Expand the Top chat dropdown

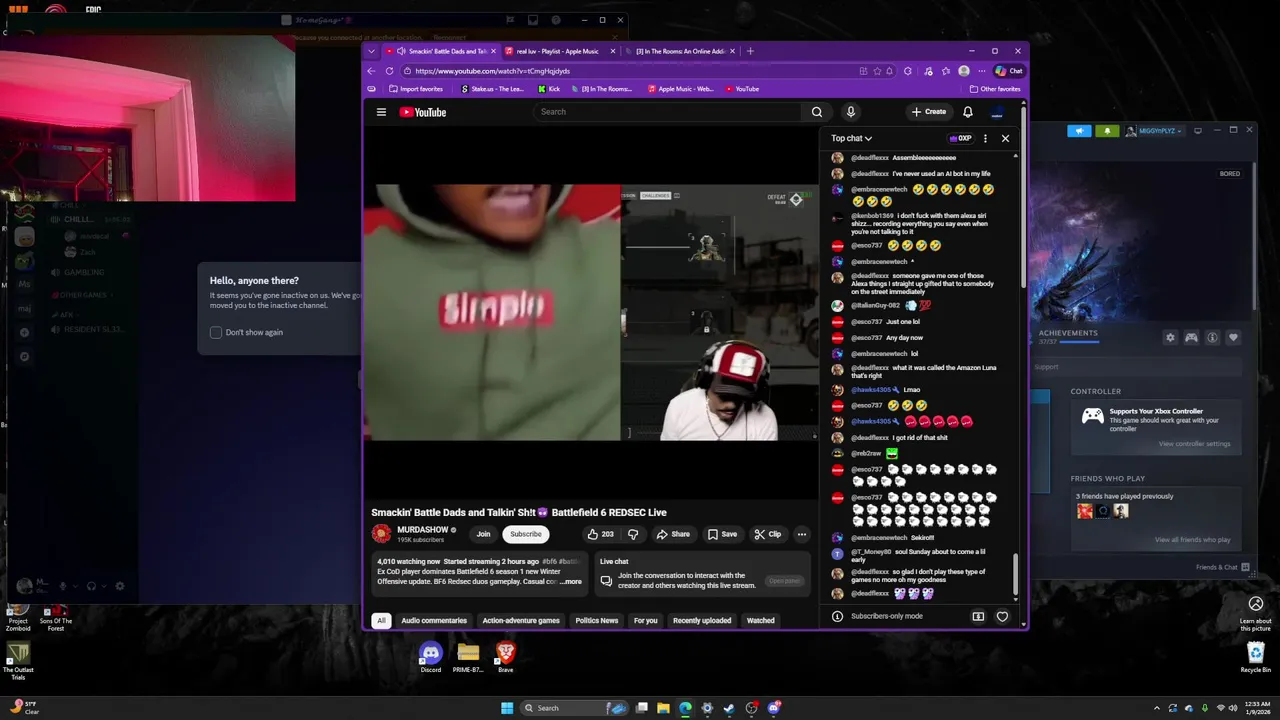[x=851, y=138]
